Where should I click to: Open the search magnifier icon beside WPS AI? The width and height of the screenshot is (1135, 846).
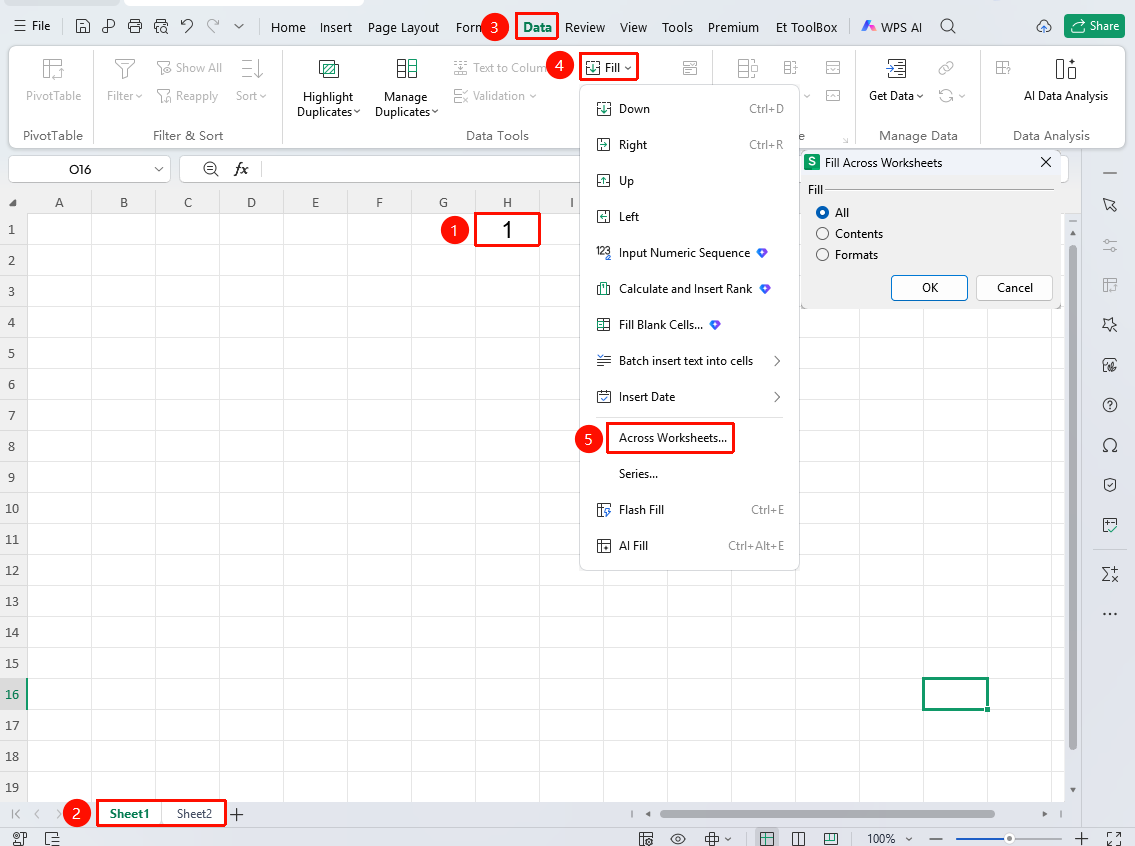point(948,27)
